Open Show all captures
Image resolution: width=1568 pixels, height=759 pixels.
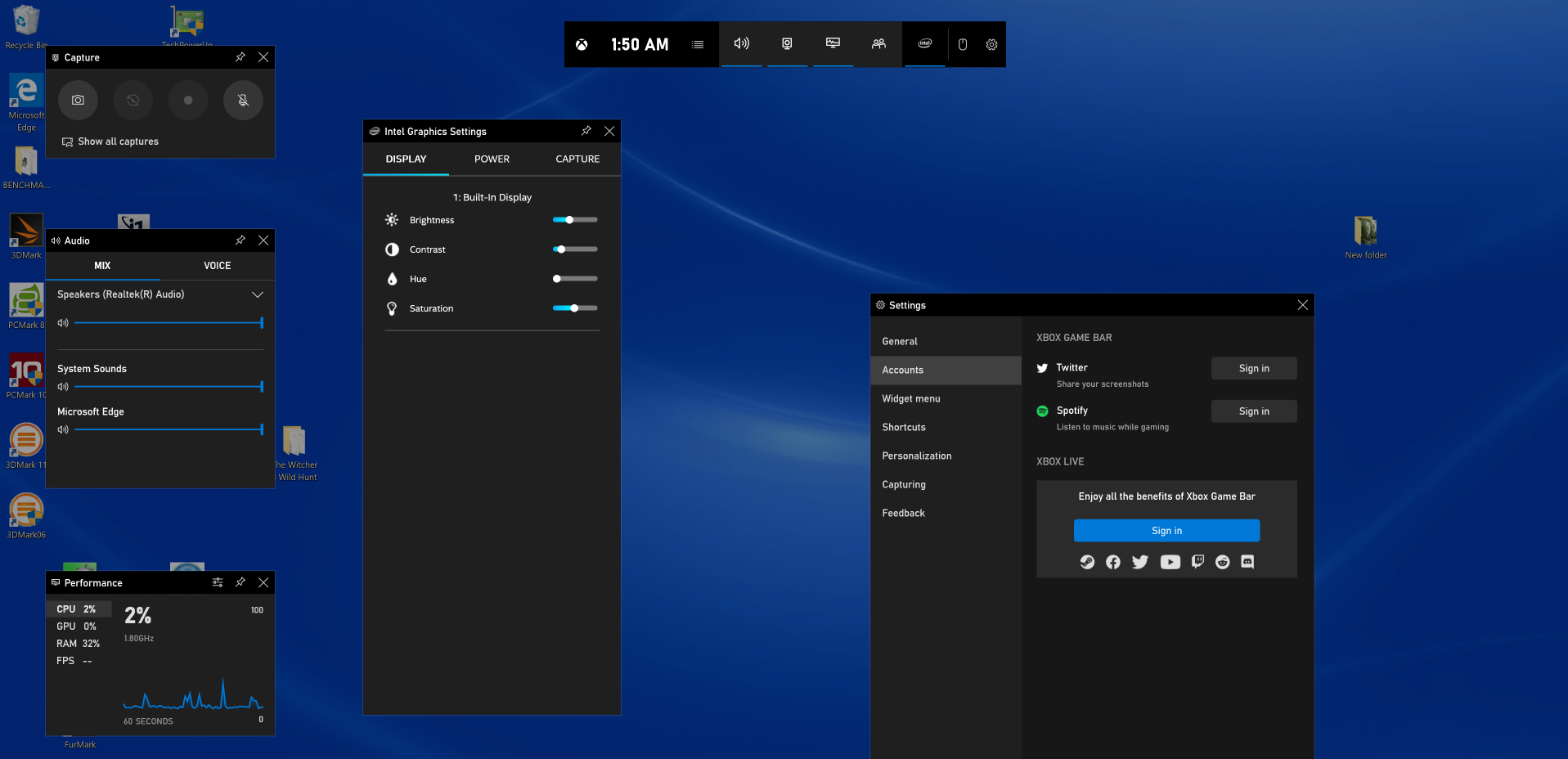tap(110, 141)
